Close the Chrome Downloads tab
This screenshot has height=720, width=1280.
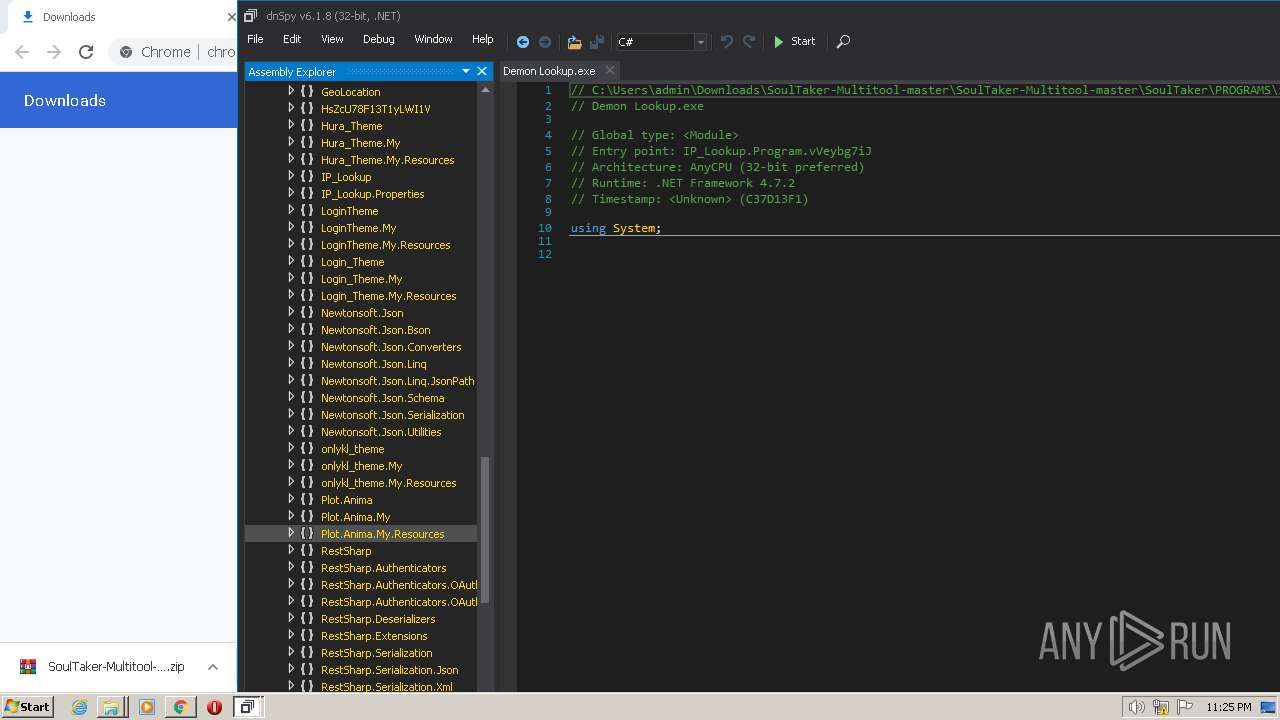click(231, 17)
